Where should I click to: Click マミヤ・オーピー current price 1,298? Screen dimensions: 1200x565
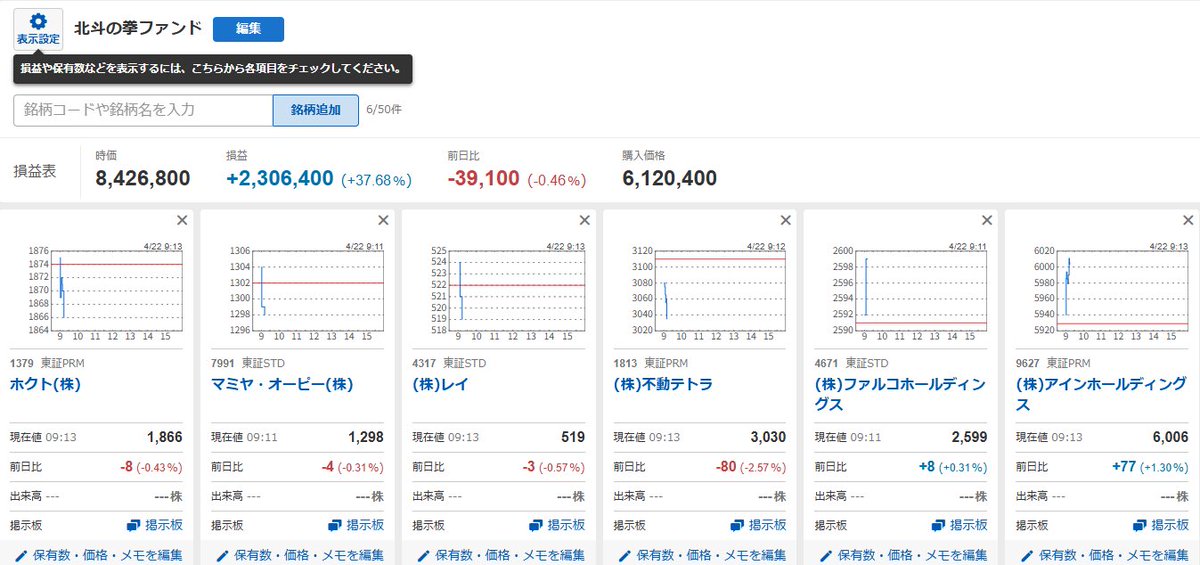[x=365, y=437]
